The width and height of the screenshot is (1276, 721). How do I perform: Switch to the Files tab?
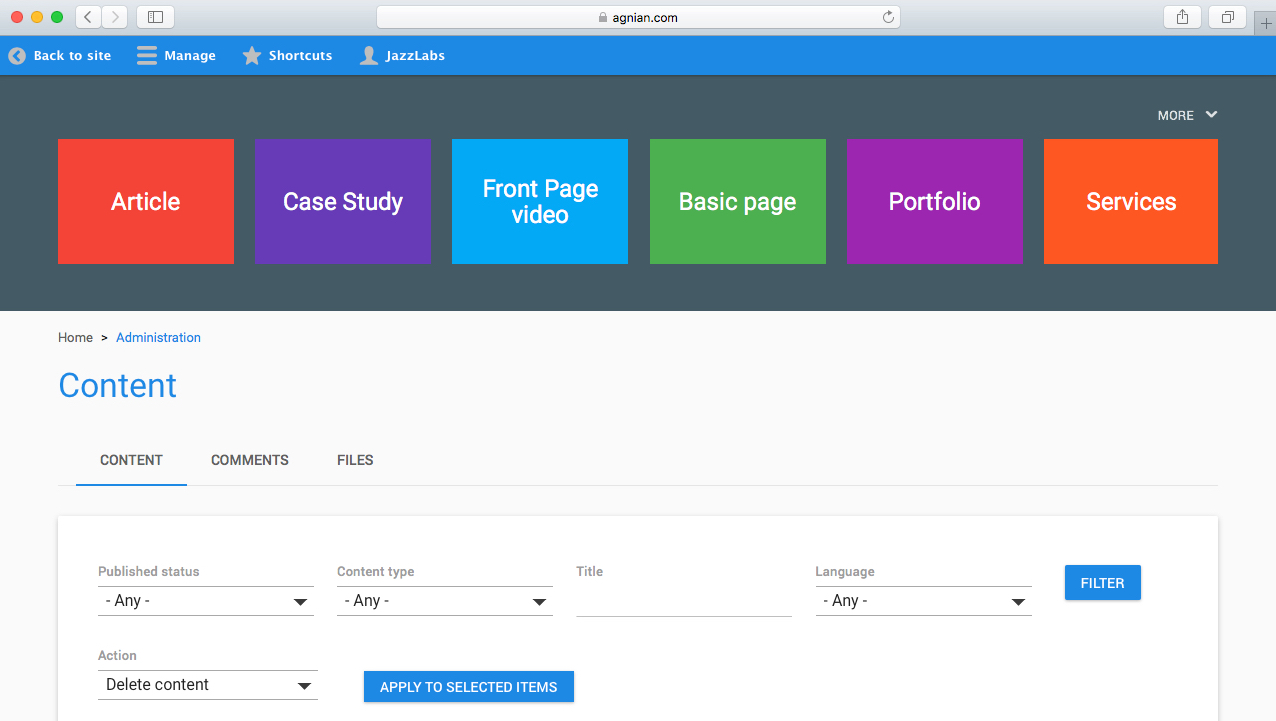355,460
